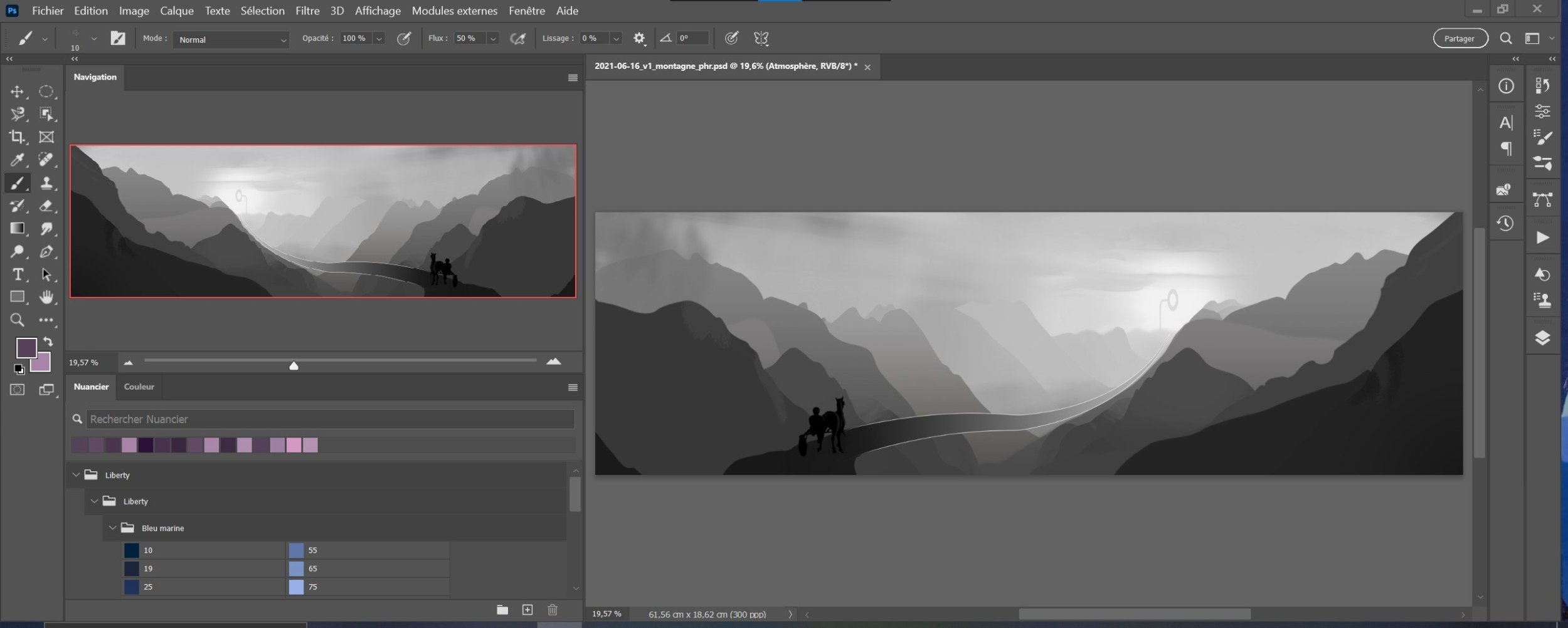Image resolution: width=1568 pixels, height=628 pixels.
Task: Open the History panel icon
Action: click(x=1505, y=223)
